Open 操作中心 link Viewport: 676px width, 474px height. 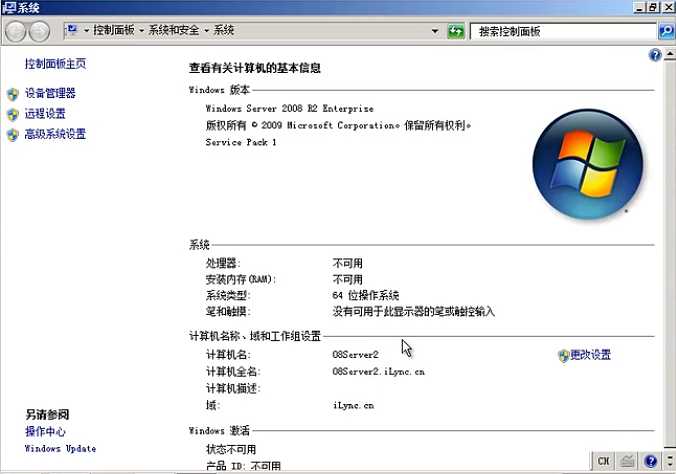coord(45,431)
